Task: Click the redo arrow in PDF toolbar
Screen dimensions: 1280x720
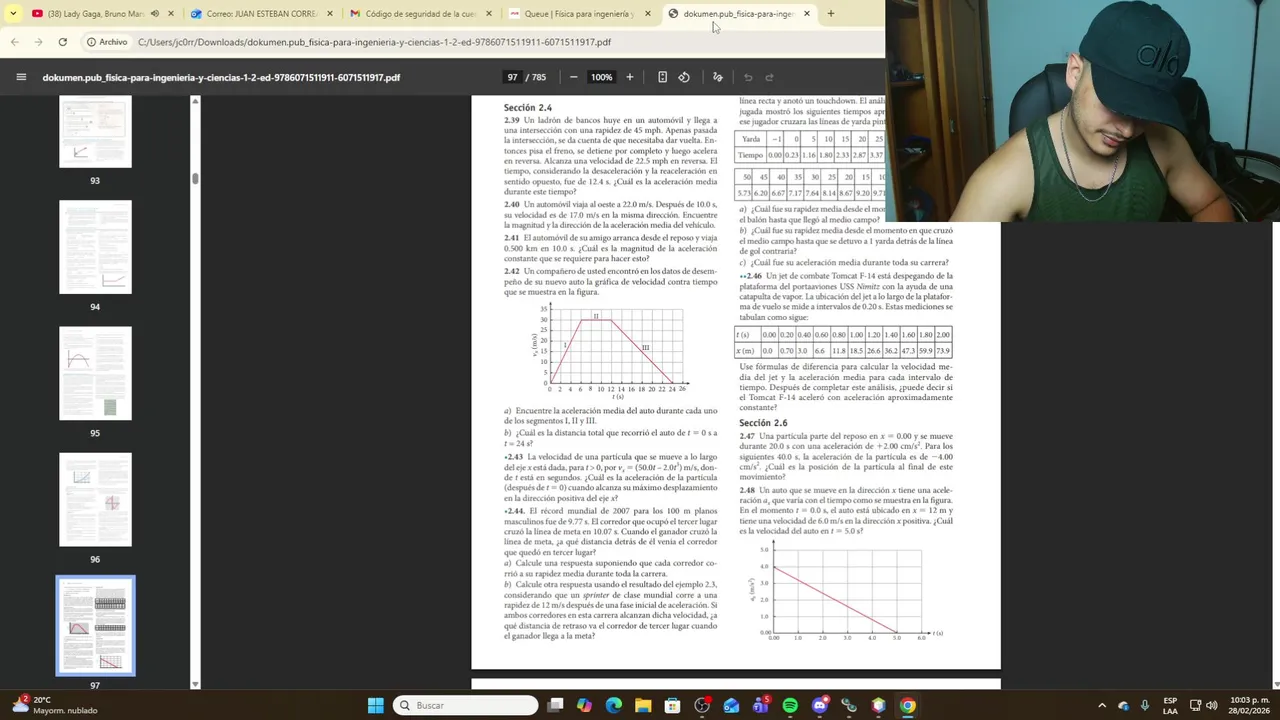Action: pyautogui.click(x=769, y=77)
